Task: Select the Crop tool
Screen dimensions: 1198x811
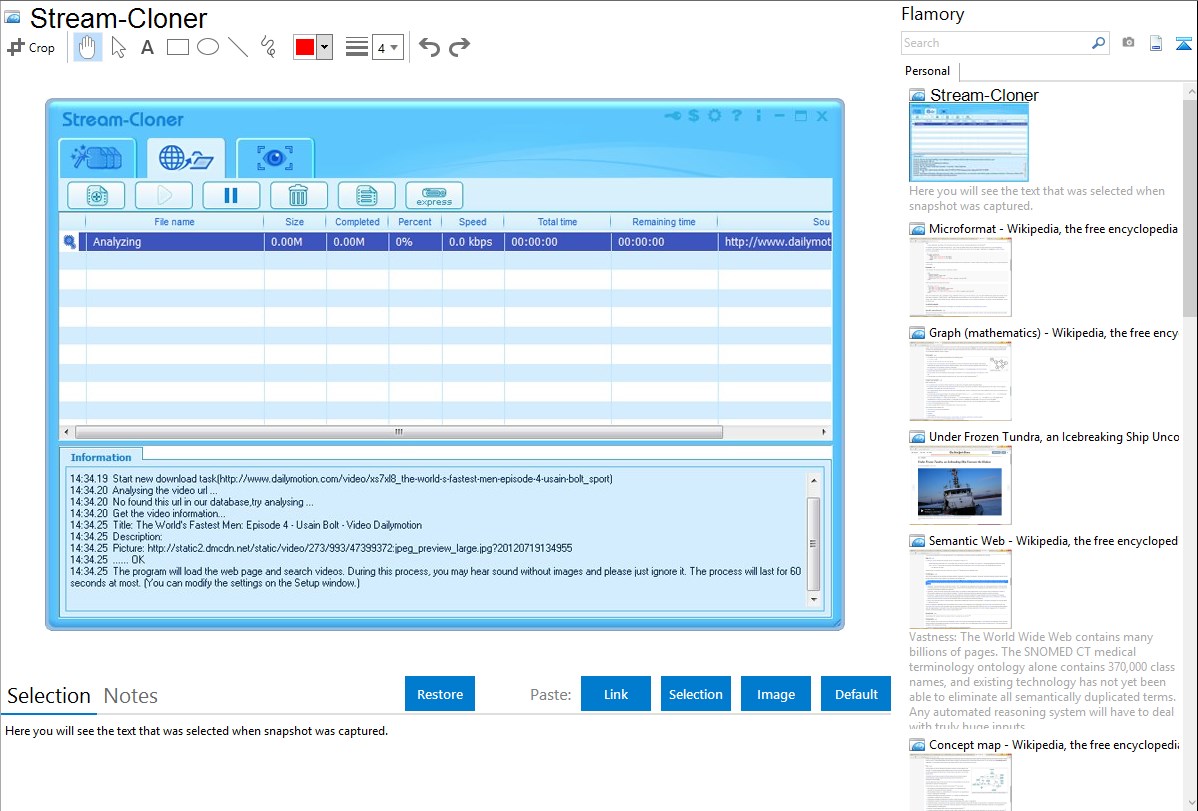Action: 31,47
